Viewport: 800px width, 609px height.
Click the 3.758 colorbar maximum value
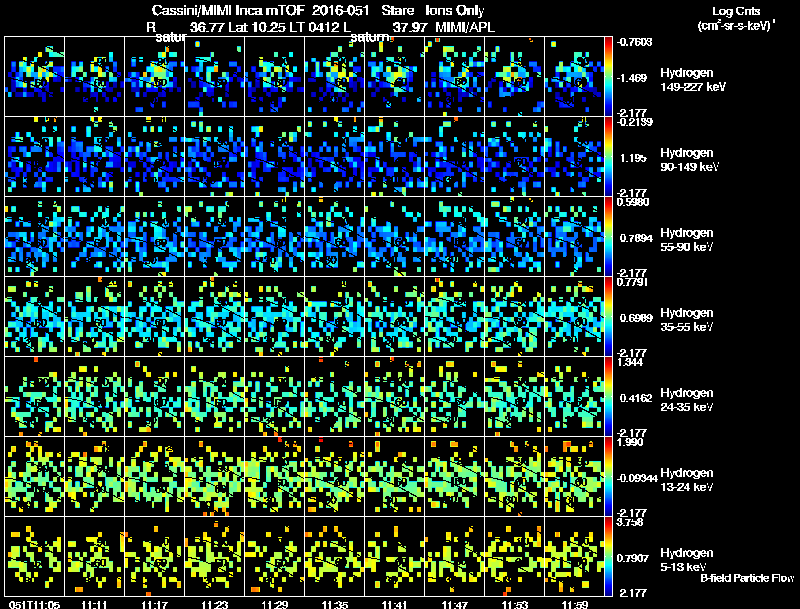[630, 522]
